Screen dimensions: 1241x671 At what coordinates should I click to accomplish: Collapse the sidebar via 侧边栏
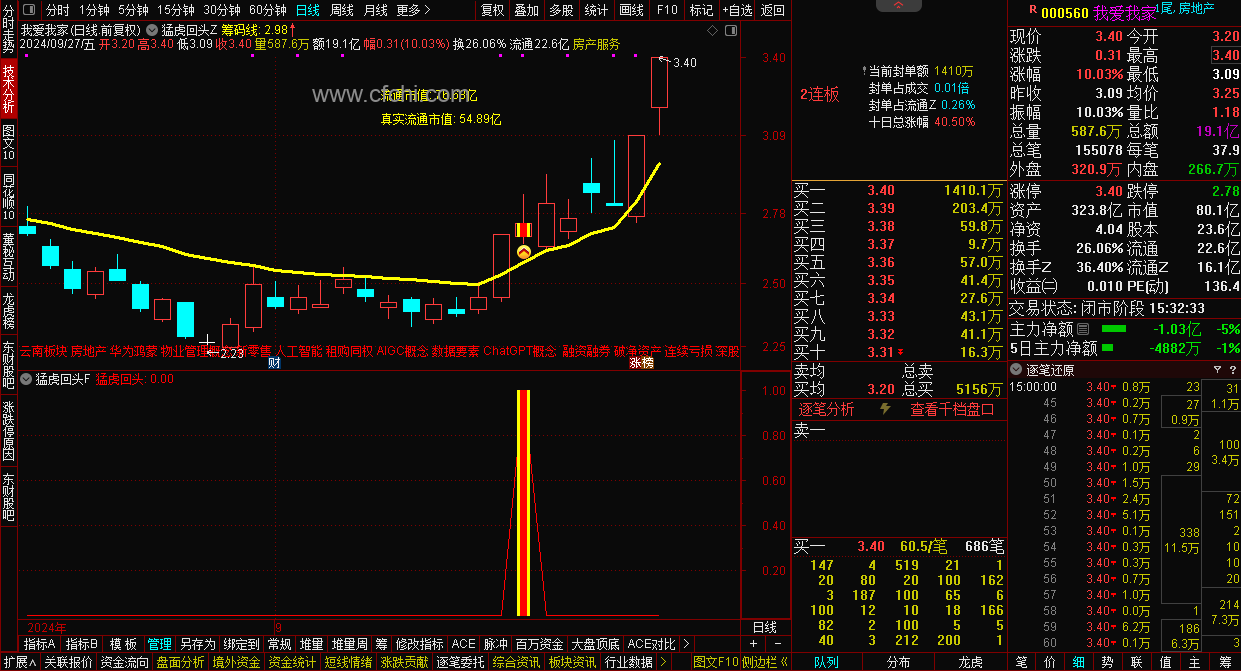point(765,662)
